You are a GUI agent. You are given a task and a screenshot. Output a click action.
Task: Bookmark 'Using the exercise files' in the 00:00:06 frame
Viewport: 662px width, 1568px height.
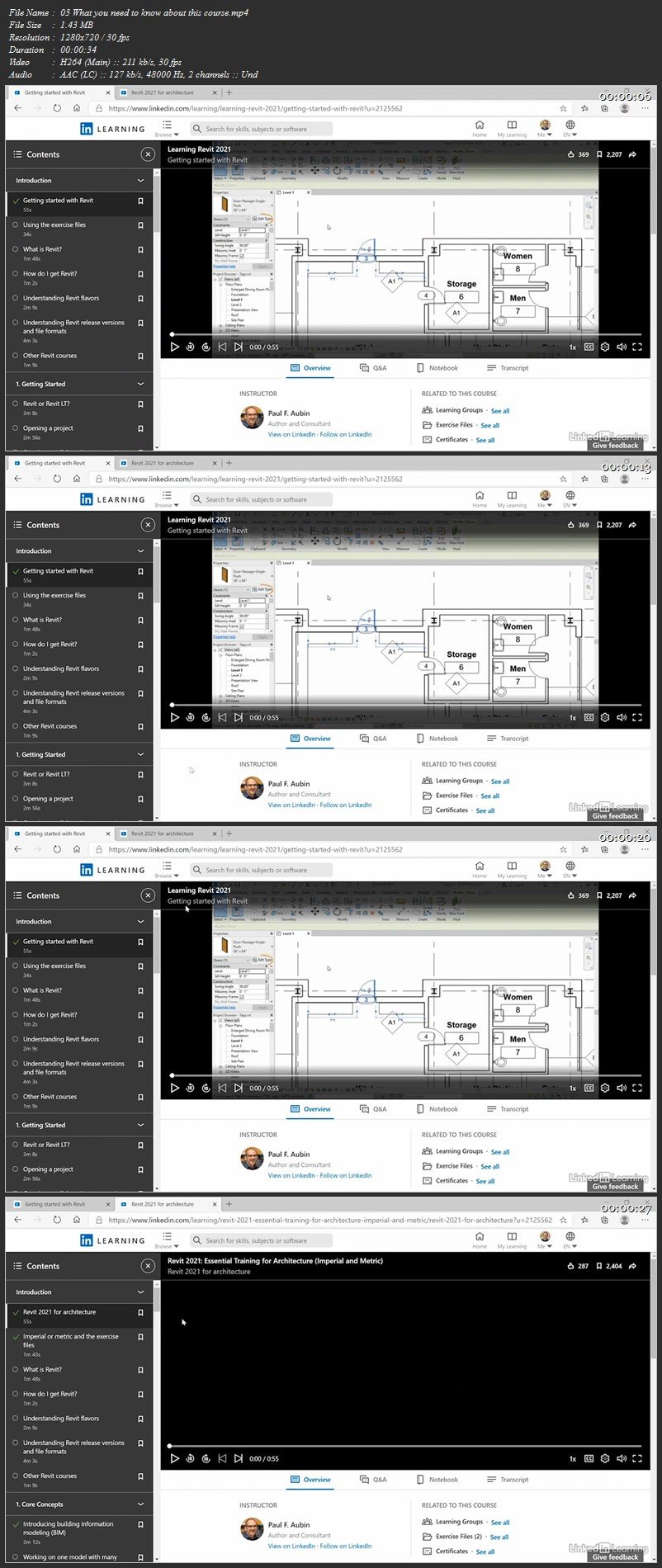click(140, 225)
